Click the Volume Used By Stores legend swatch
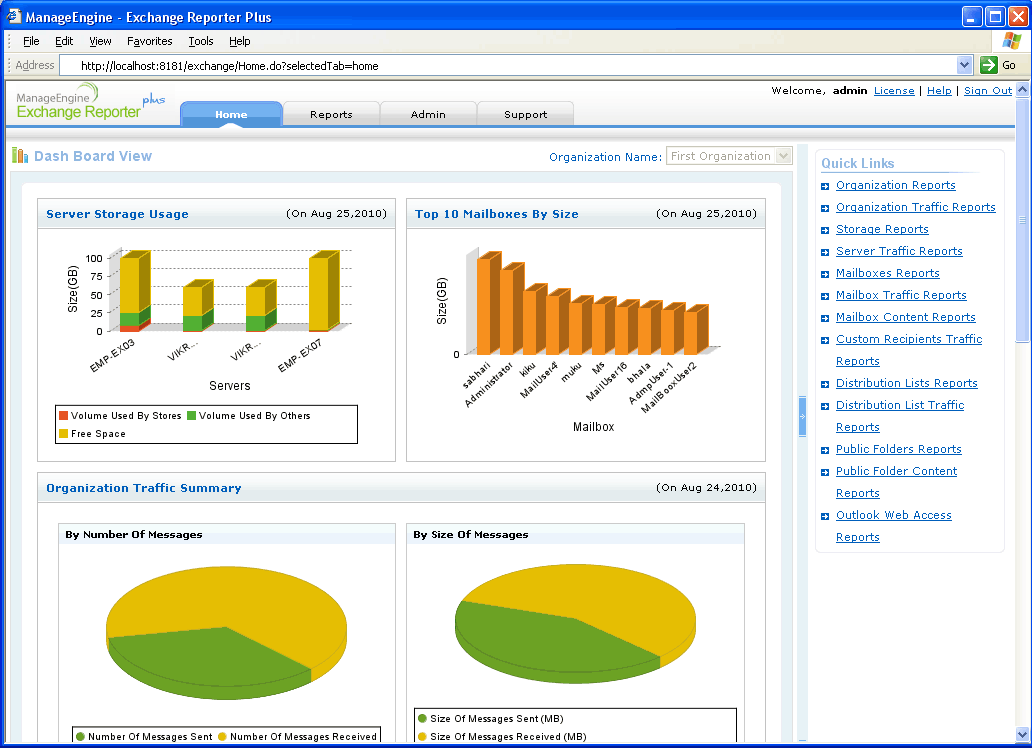 (63, 415)
